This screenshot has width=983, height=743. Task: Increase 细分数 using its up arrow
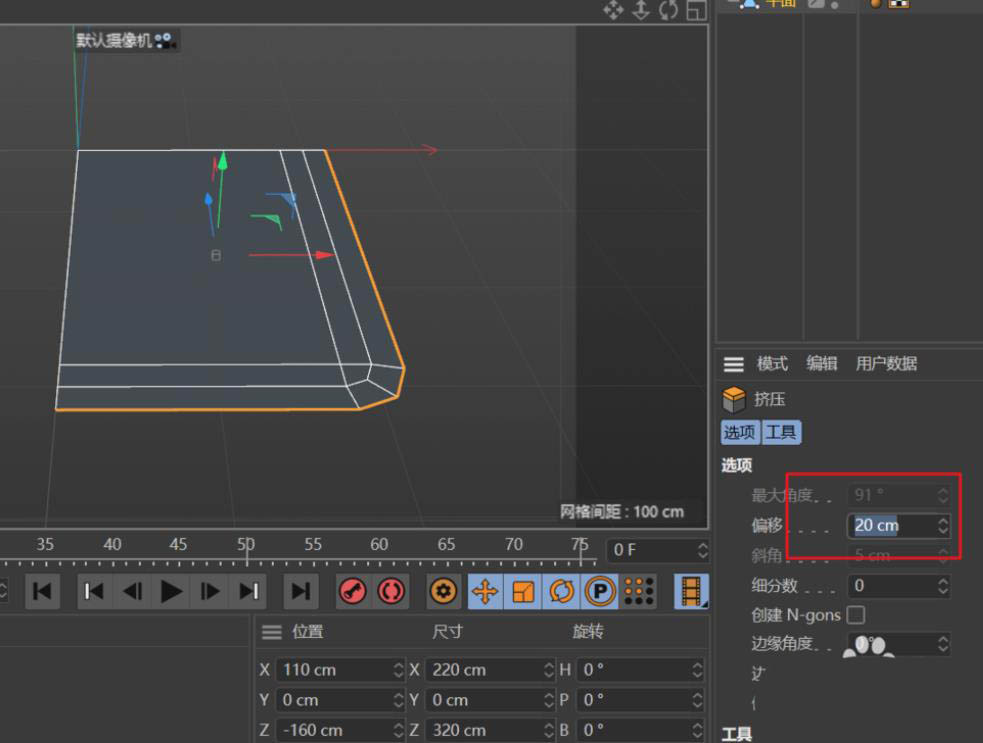pos(941,581)
